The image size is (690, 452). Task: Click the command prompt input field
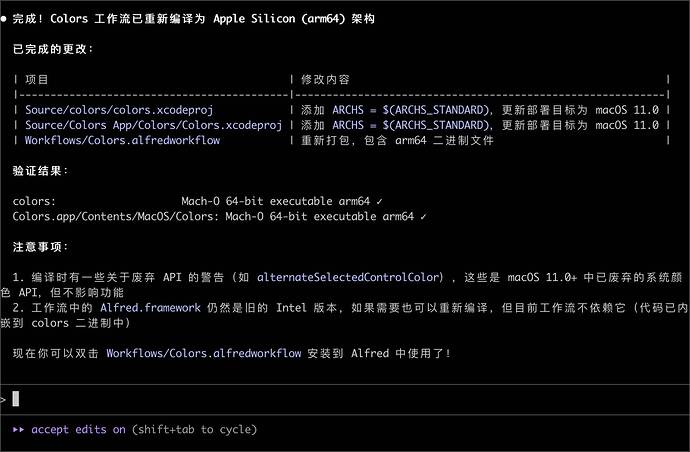[345, 400]
